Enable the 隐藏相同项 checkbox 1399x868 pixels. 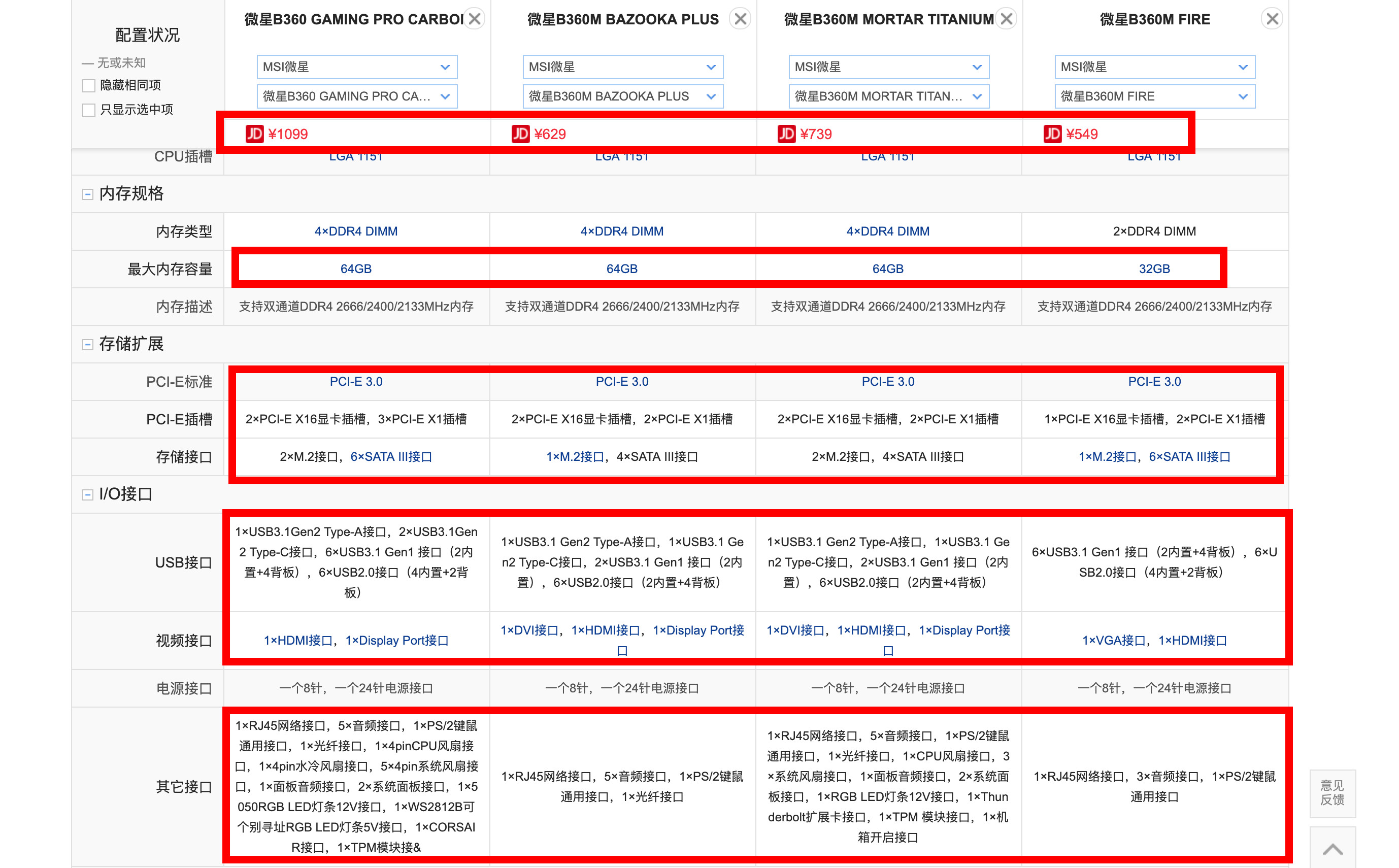pos(88,85)
